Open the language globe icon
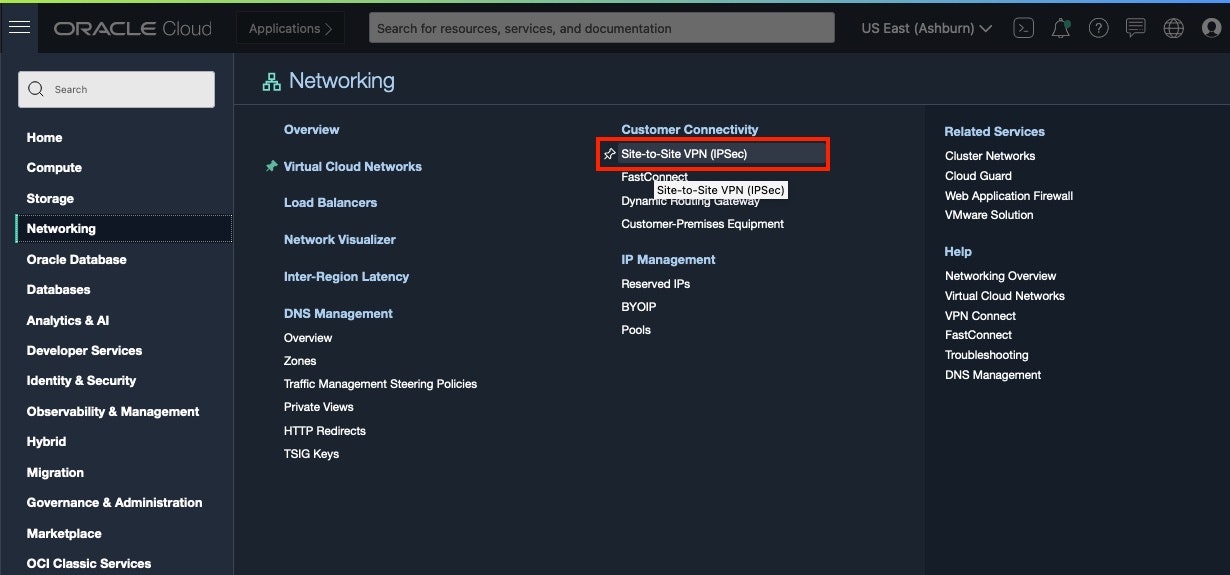The image size is (1230, 575). [x=1174, y=28]
